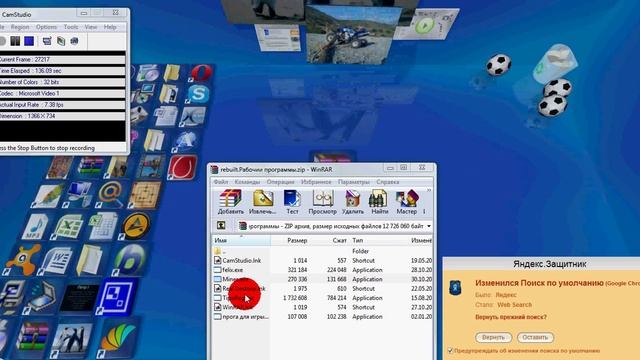Click the Оставить button in Яндекс.Защитник
Image resolution: width=640 pixels, height=360 pixels.
pyautogui.click(x=535, y=337)
